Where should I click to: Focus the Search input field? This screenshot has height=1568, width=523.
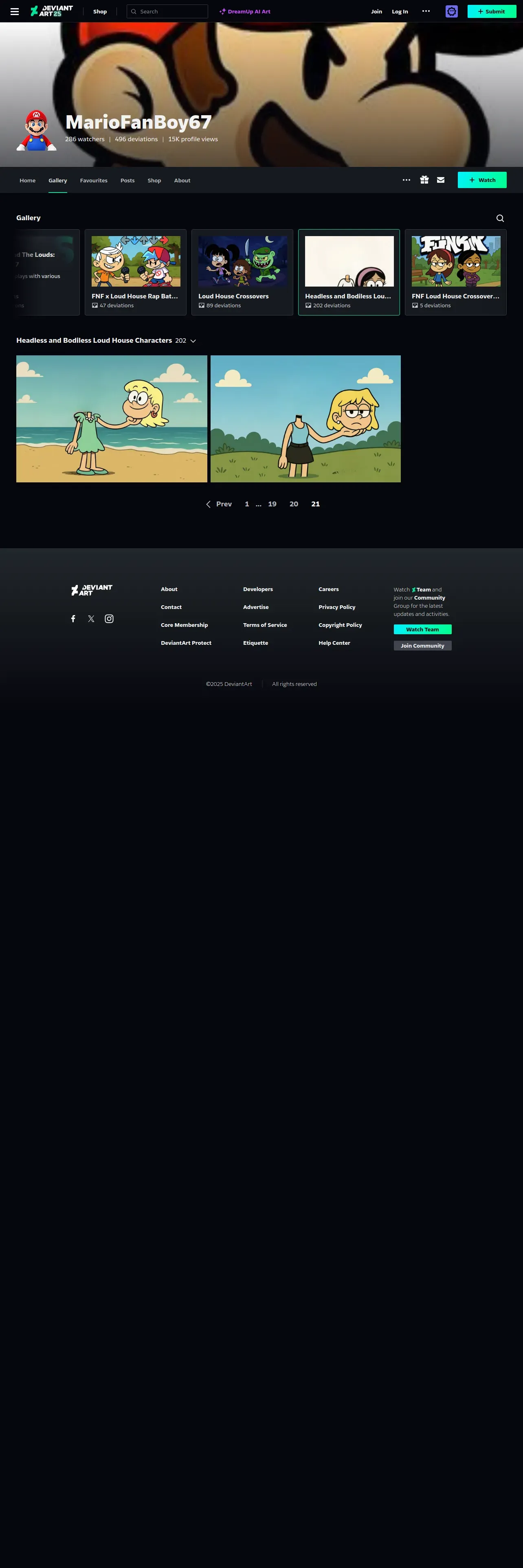tap(167, 11)
